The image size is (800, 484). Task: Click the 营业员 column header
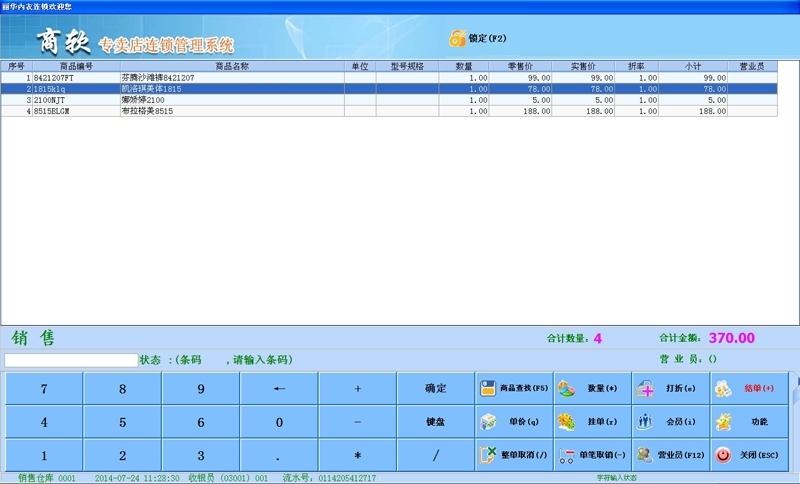point(753,66)
